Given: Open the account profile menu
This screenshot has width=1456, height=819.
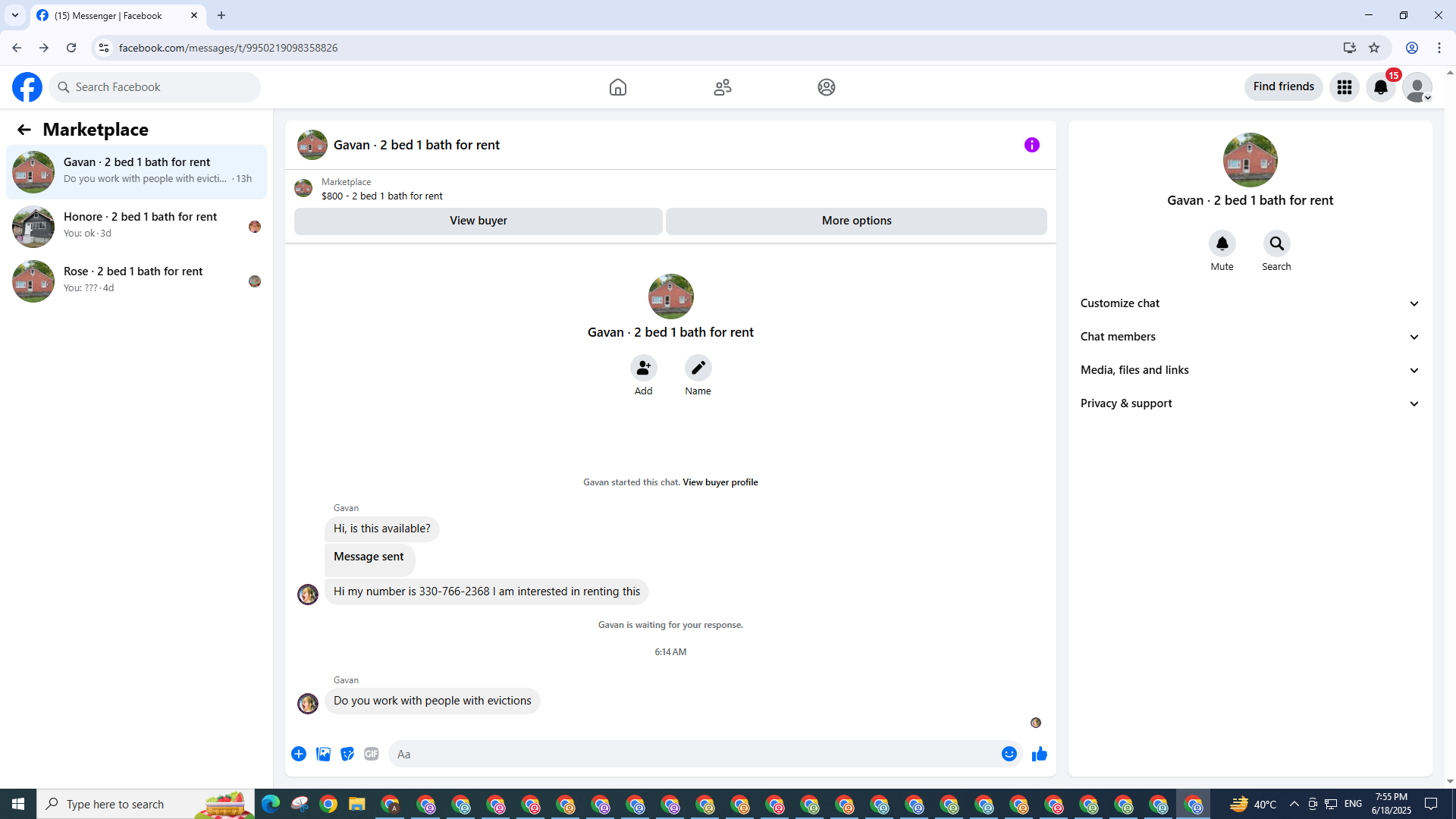Looking at the screenshot, I should [1417, 87].
